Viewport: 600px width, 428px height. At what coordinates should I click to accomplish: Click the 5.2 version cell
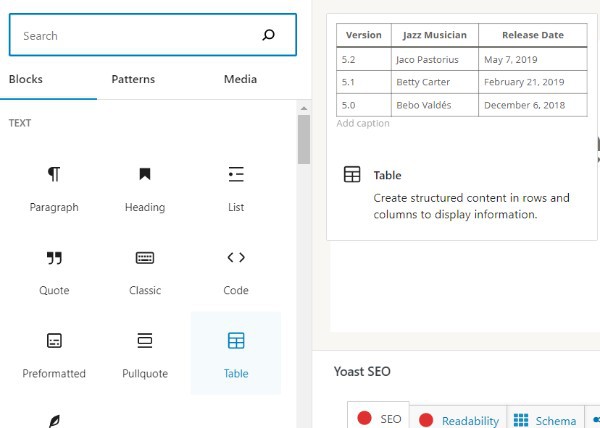[364, 59]
